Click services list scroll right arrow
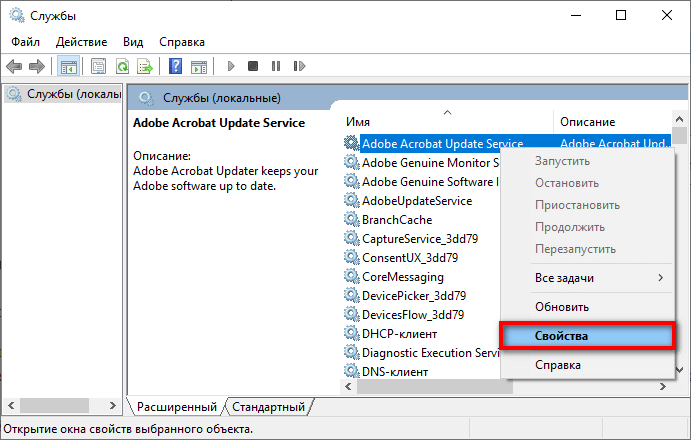This screenshot has width=691, height=440. pos(663,387)
